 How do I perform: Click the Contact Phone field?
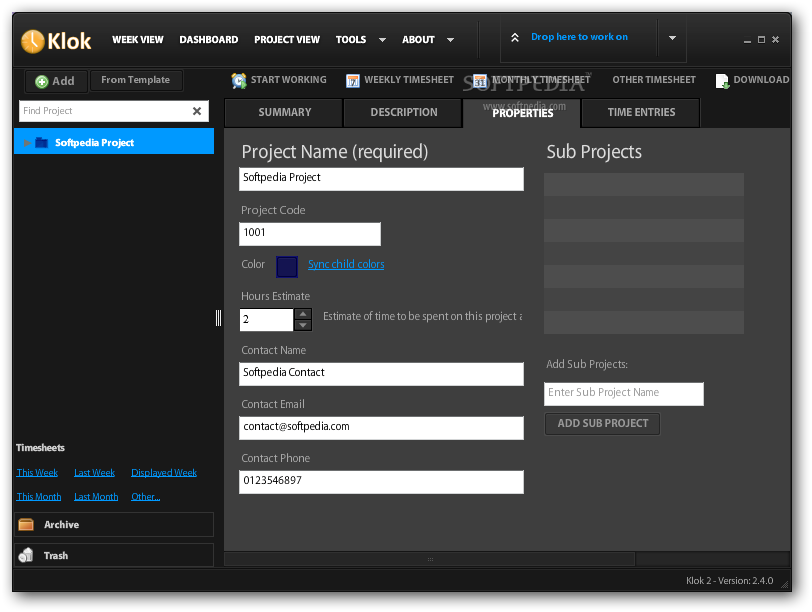click(381, 482)
